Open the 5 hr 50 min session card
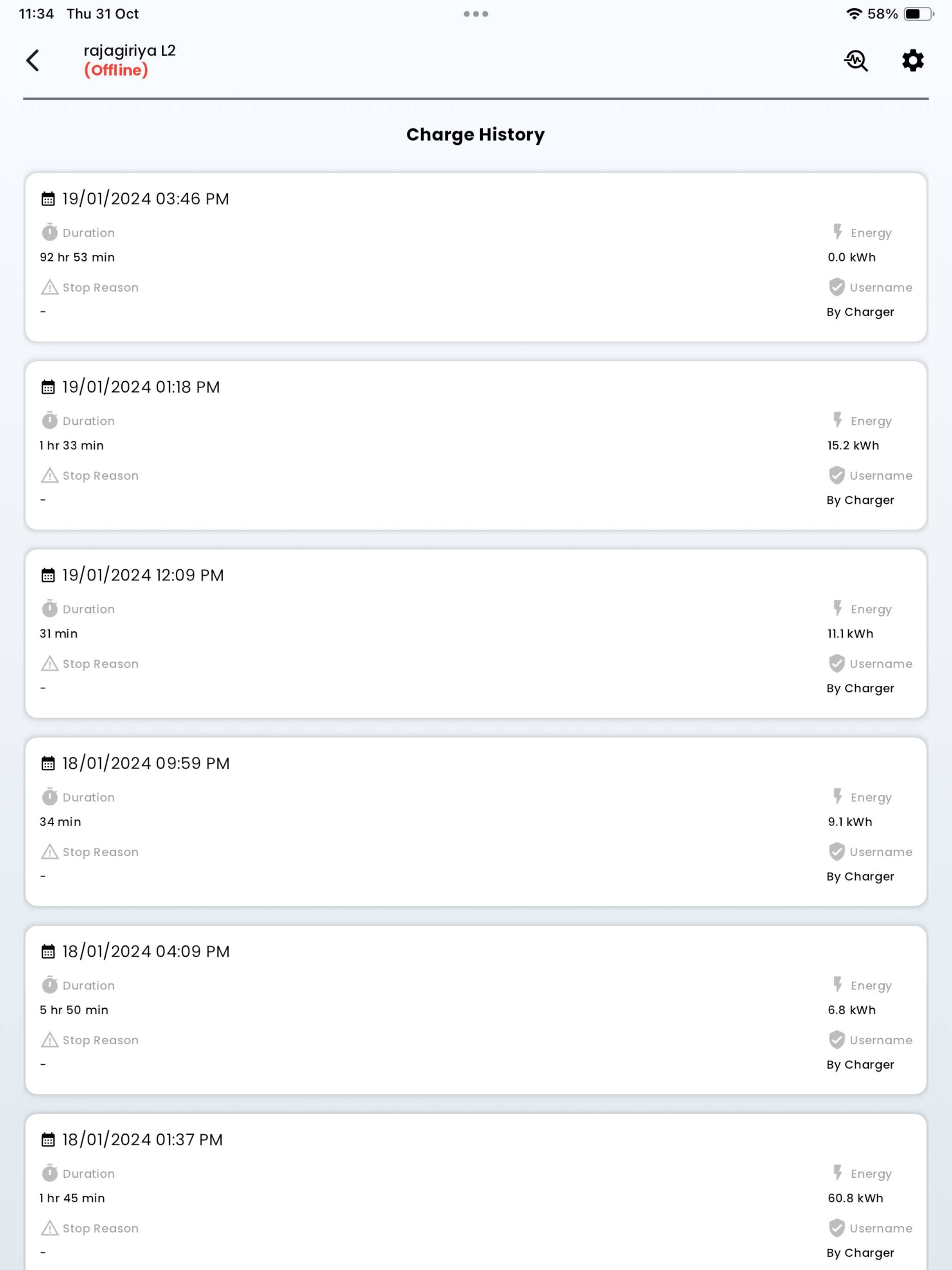Viewport: 952px width, 1270px height. tap(476, 1010)
